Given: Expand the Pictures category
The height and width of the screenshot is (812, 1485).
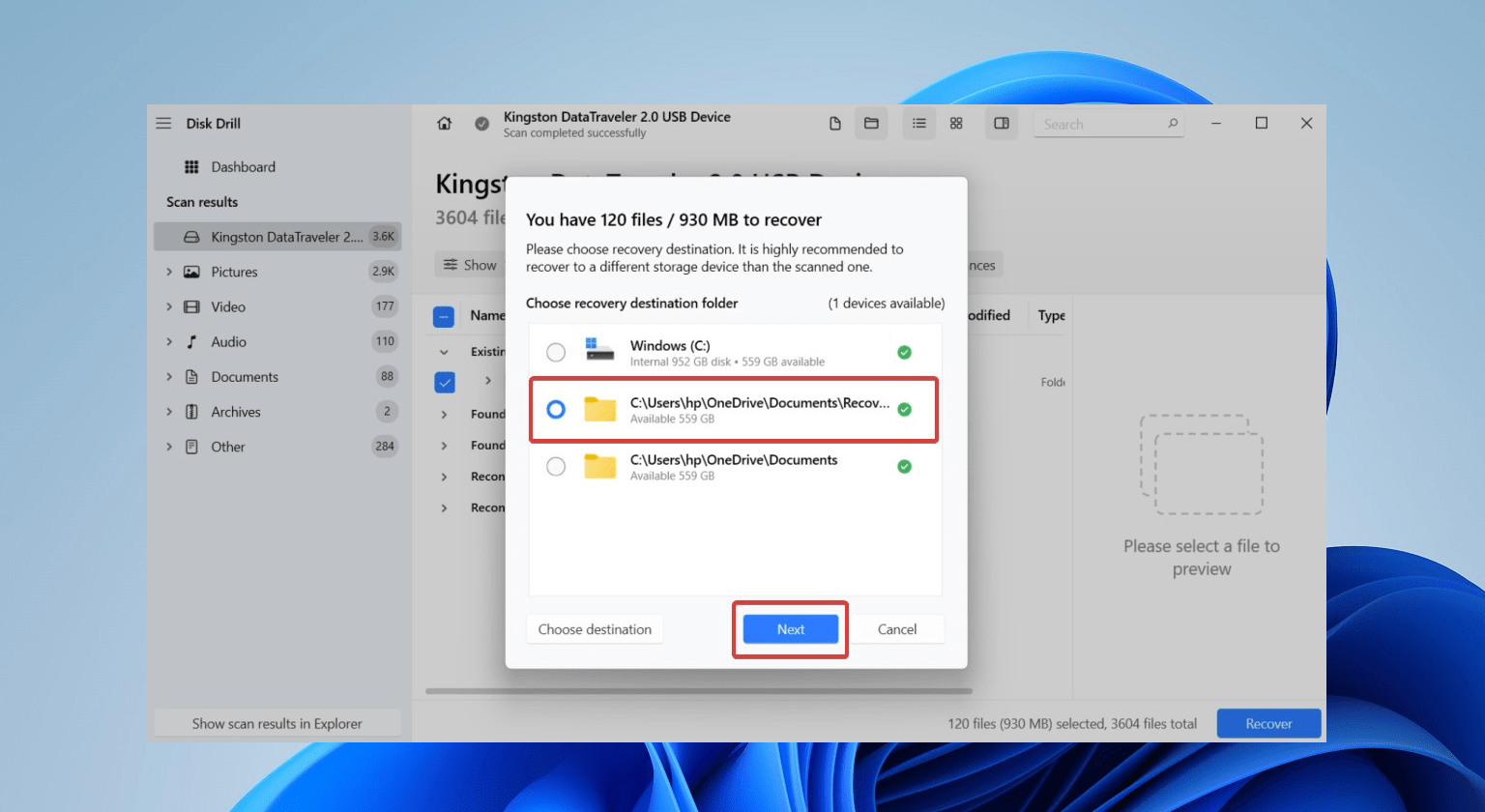Looking at the screenshot, I should 169,272.
